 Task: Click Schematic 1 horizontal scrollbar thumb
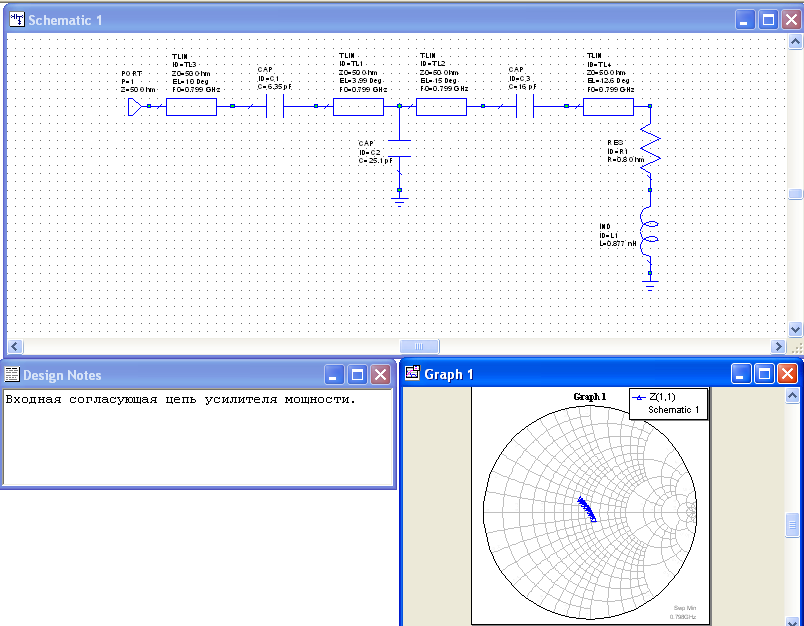[x=419, y=347]
